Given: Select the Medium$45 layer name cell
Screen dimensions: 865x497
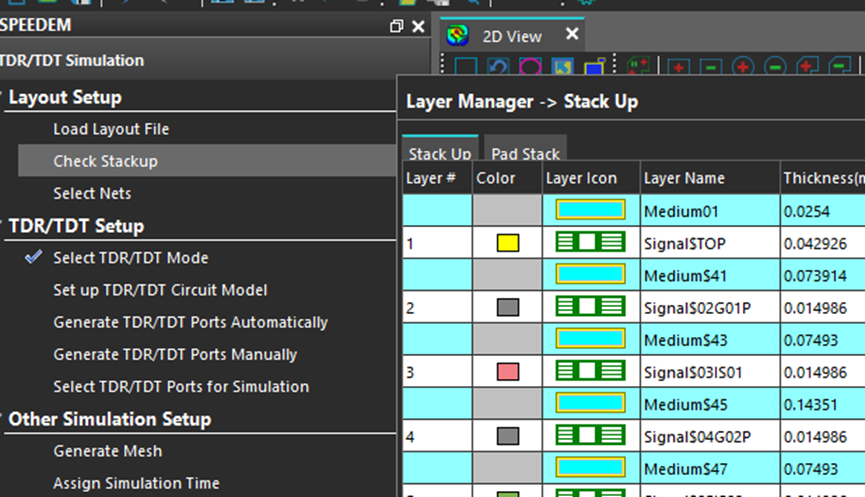Looking at the screenshot, I should (710, 404).
